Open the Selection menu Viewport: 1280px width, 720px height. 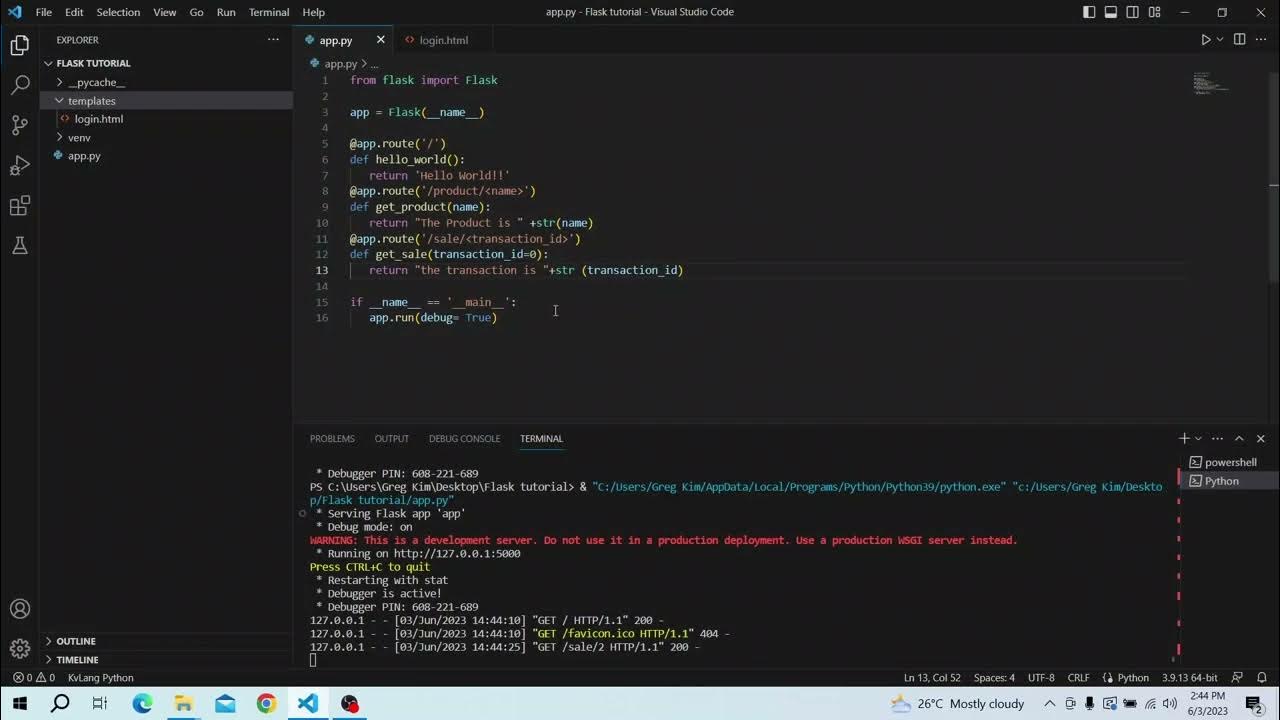118,12
